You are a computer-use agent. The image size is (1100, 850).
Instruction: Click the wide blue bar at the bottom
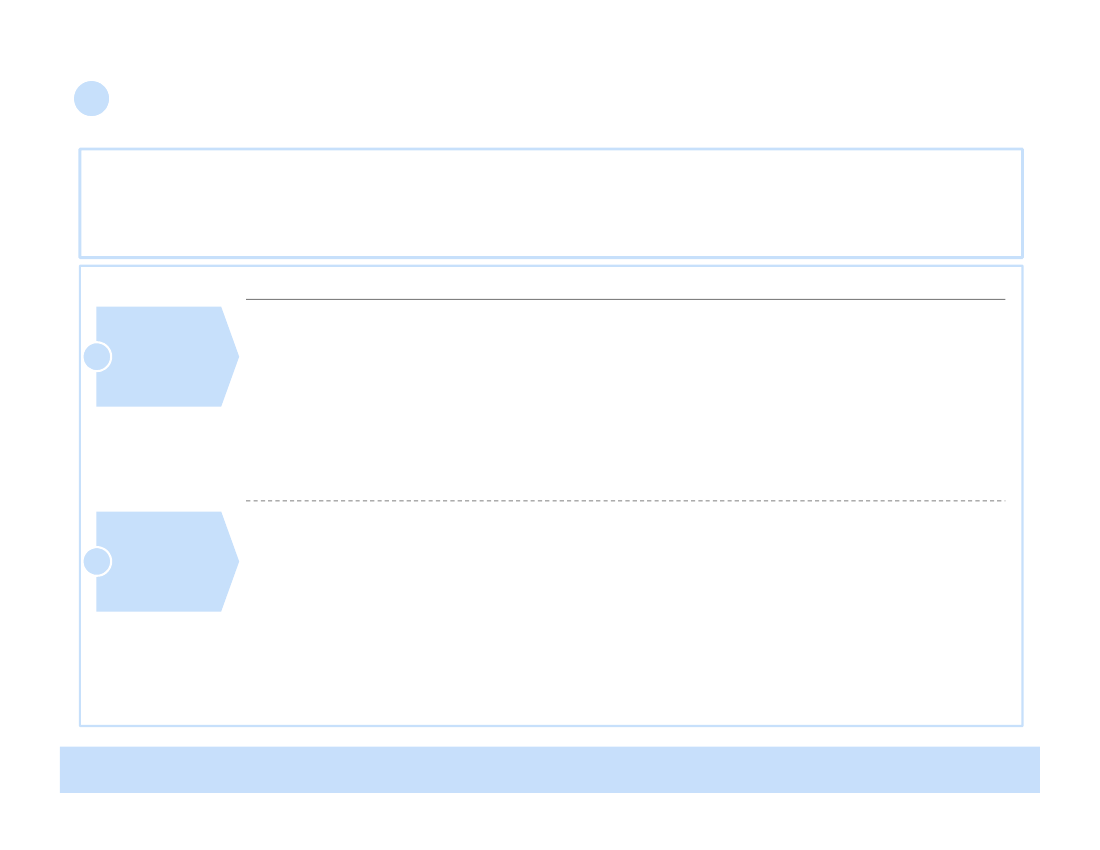click(x=549, y=769)
